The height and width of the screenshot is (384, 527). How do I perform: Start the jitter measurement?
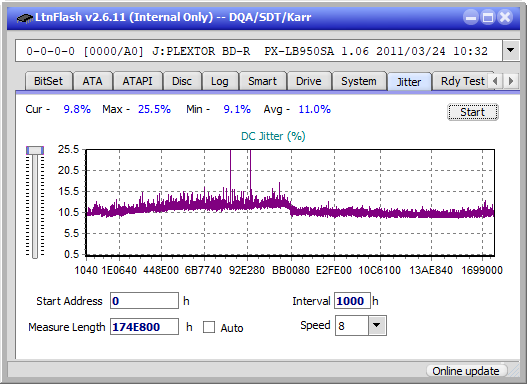coord(473,112)
